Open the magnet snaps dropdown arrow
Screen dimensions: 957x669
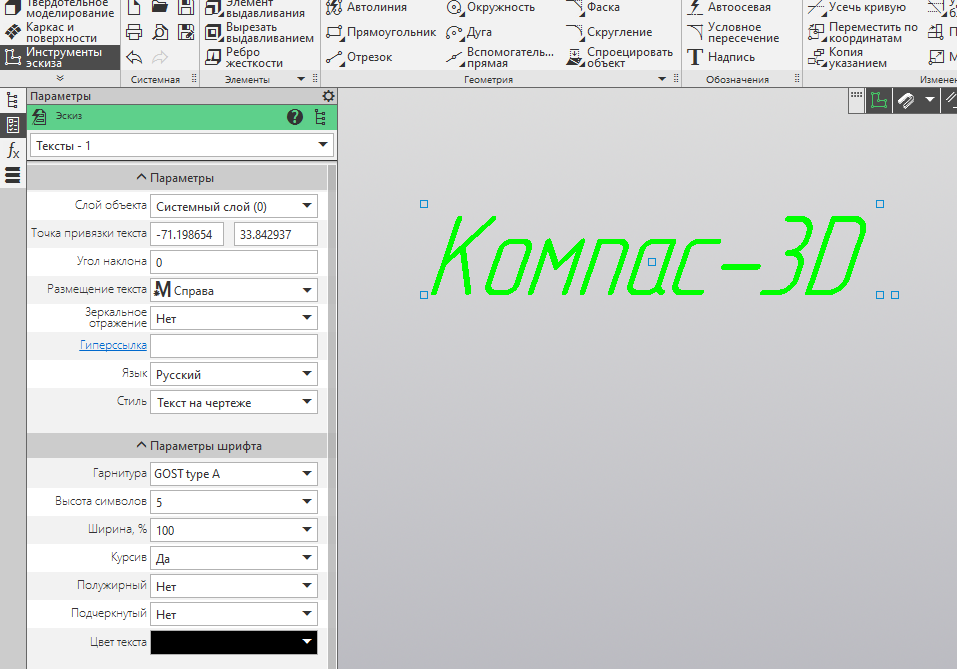point(929,99)
